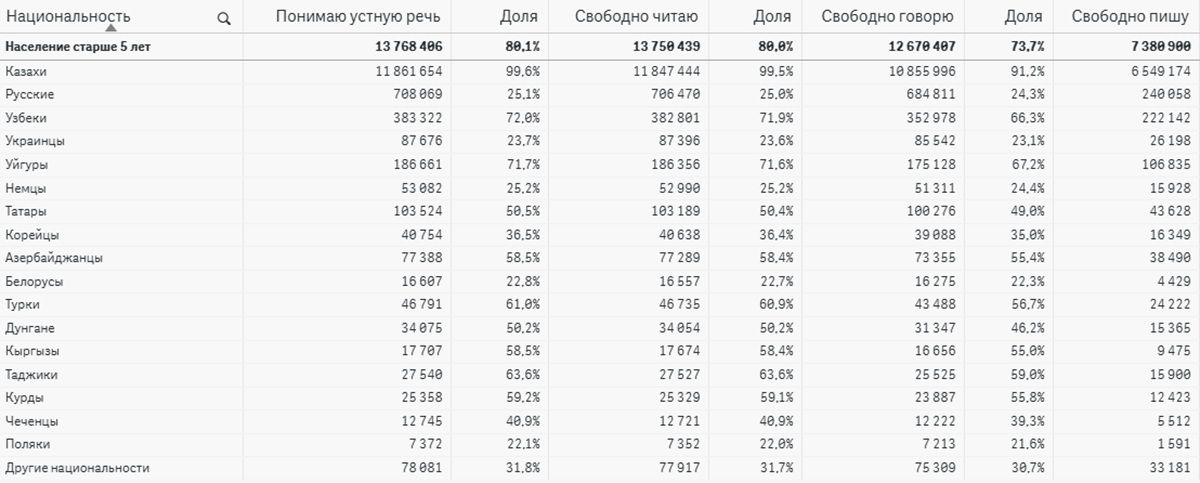Select the Азербайджанцы row label
Image resolution: width=1200 pixels, height=483 pixels.
tap(53, 258)
